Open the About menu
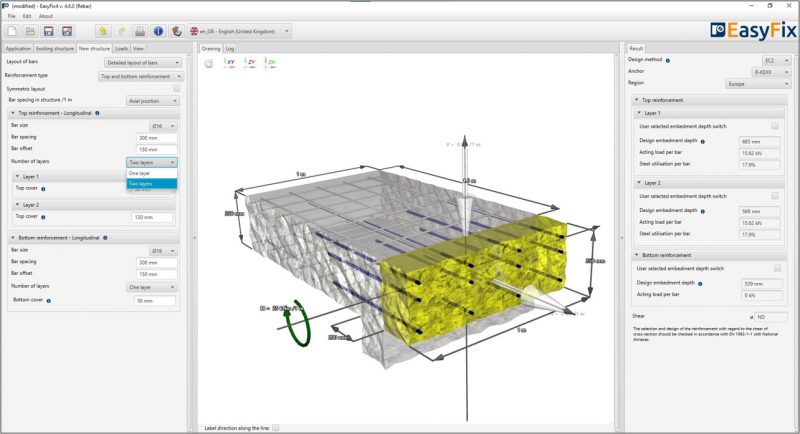 (x=46, y=16)
